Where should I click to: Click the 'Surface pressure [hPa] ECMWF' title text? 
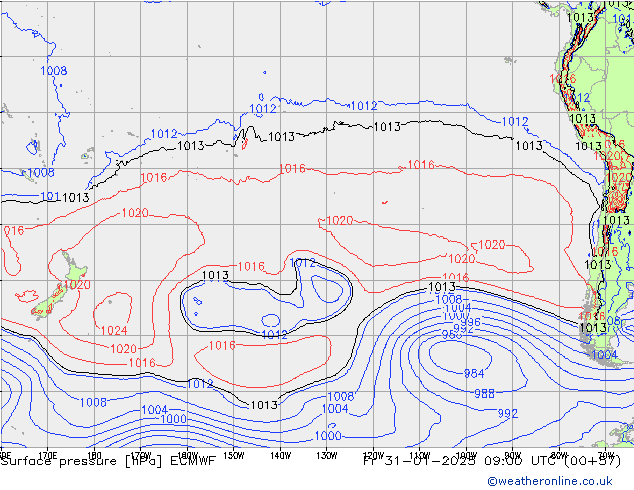108,461
